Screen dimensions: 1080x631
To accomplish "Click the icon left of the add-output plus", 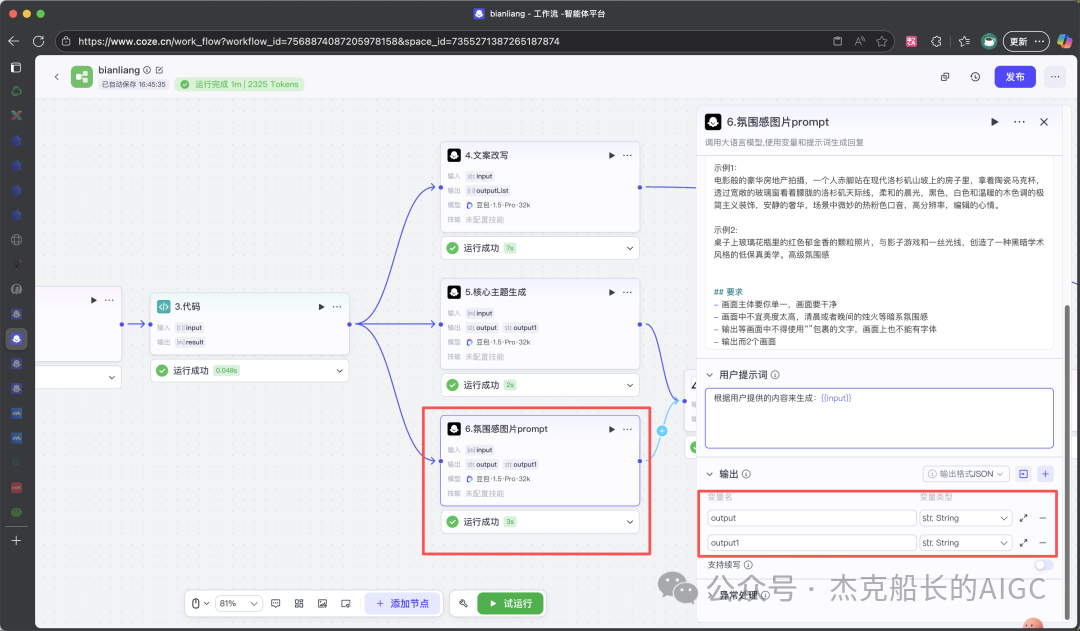I will (x=1024, y=474).
